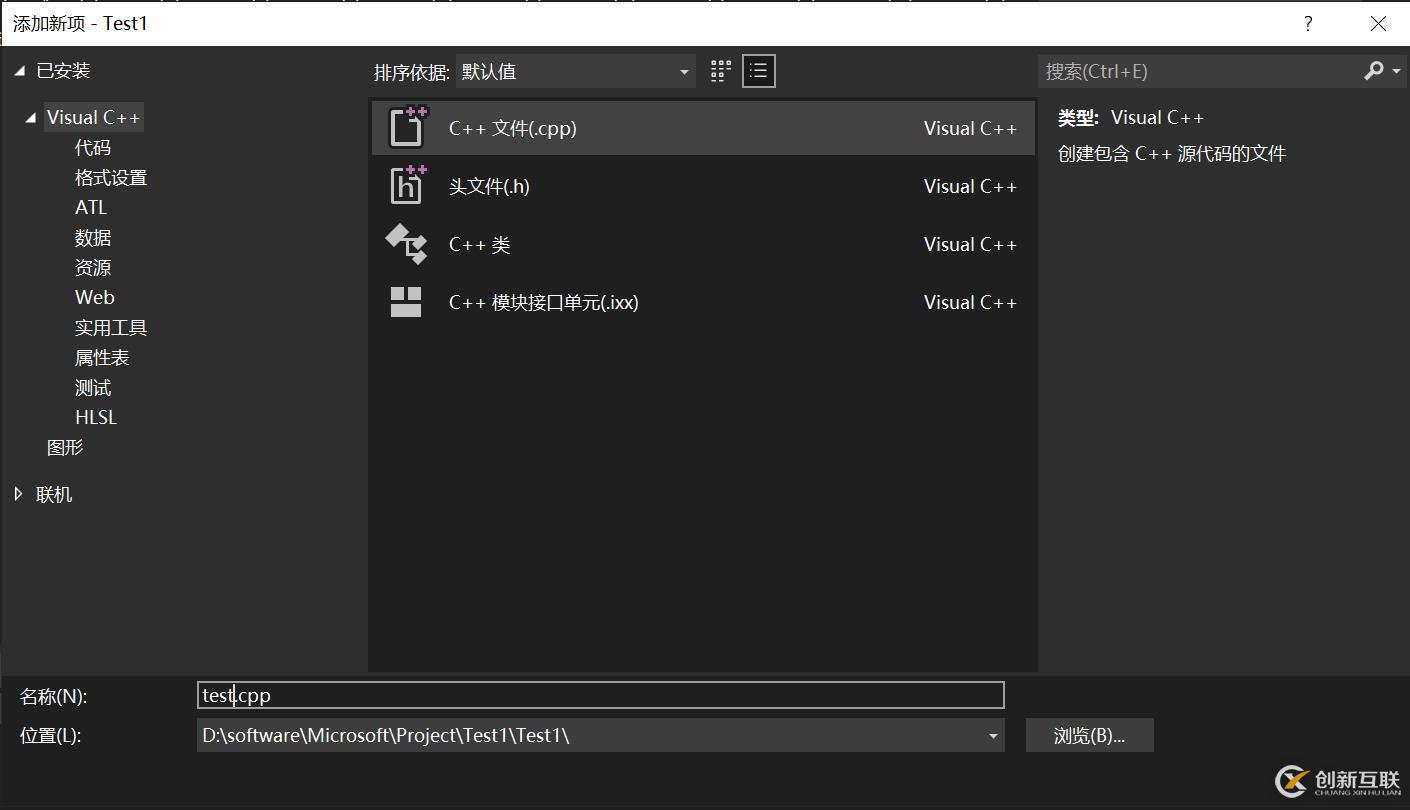This screenshot has width=1410, height=810.
Task: Click the help question mark icon
Action: coord(1308,24)
